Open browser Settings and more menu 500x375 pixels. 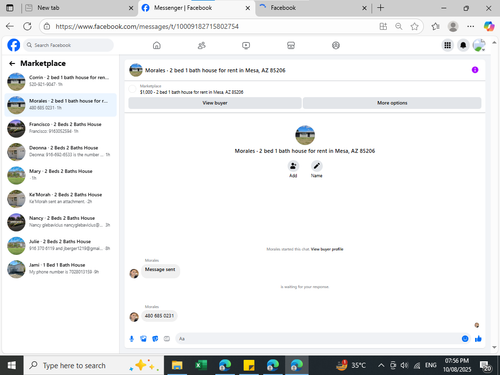pyautogui.click(x=470, y=26)
